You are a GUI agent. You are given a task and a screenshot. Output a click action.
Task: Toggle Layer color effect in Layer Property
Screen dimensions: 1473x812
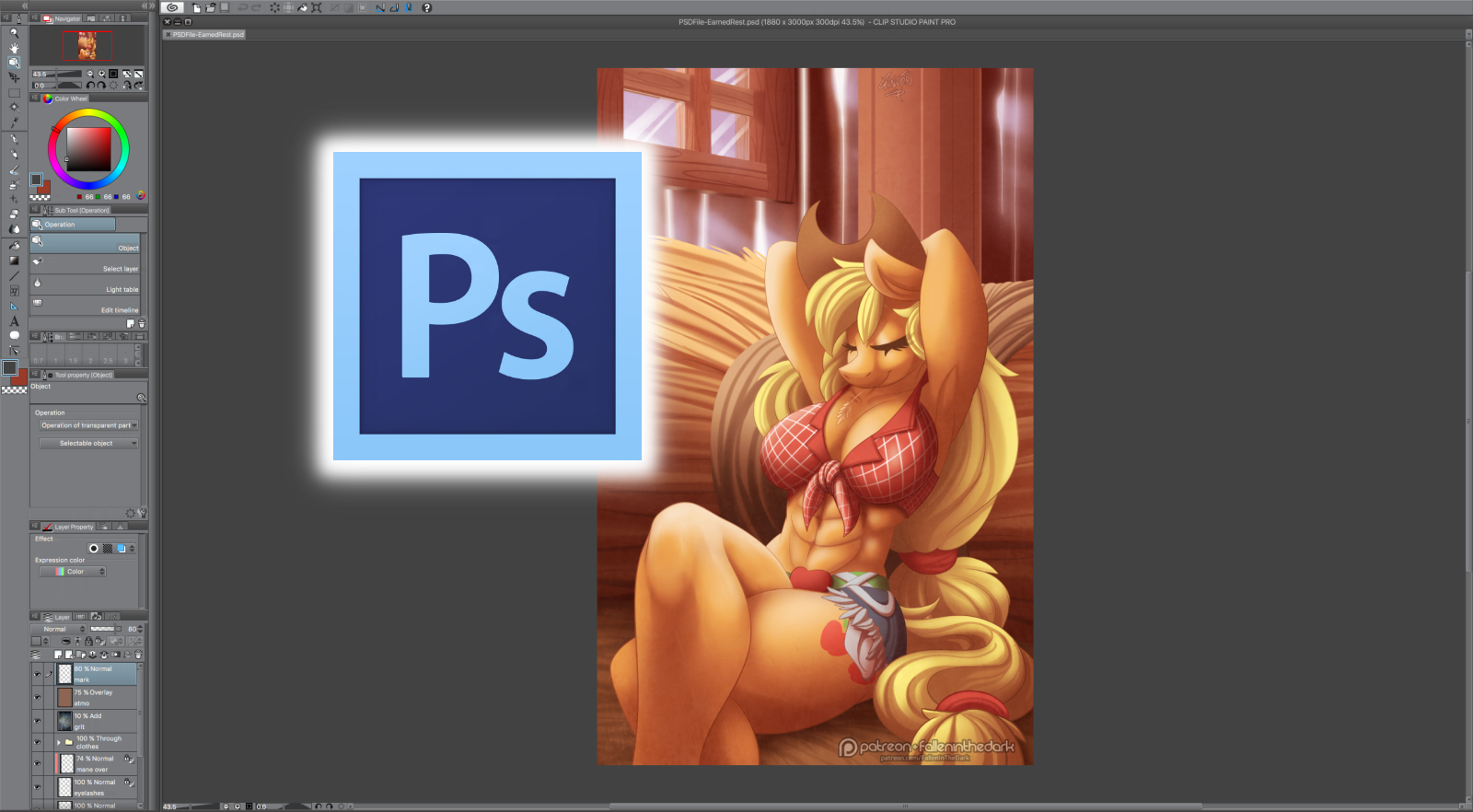[x=121, y=549]
